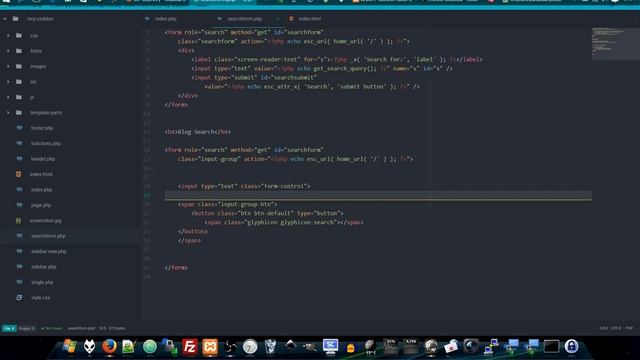This screenshot has width=640, height=360.
Task: Click searchform.php path in status bar
Action: (82, 328)
